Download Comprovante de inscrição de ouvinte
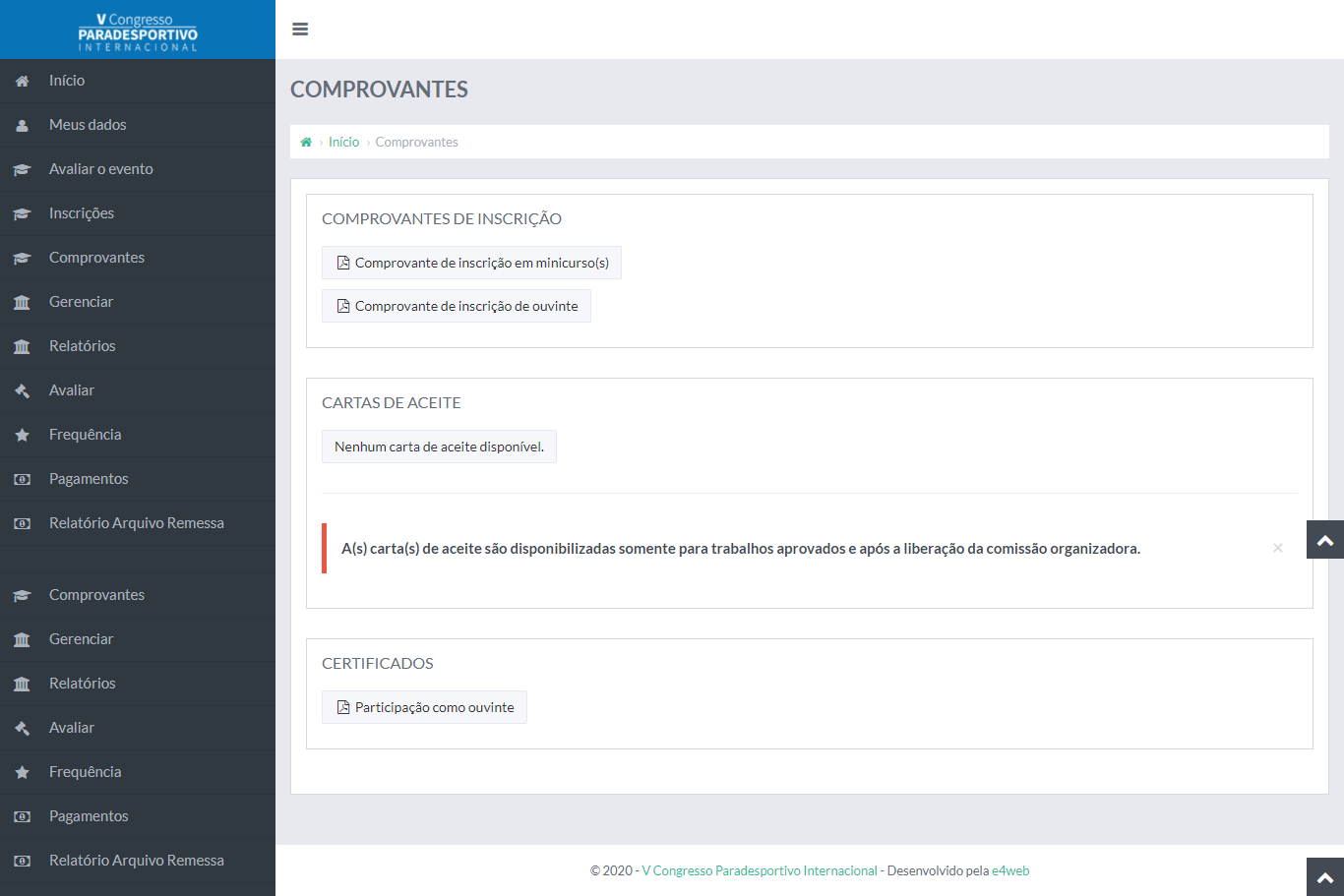1344x896 pixels. pos(456,306)
